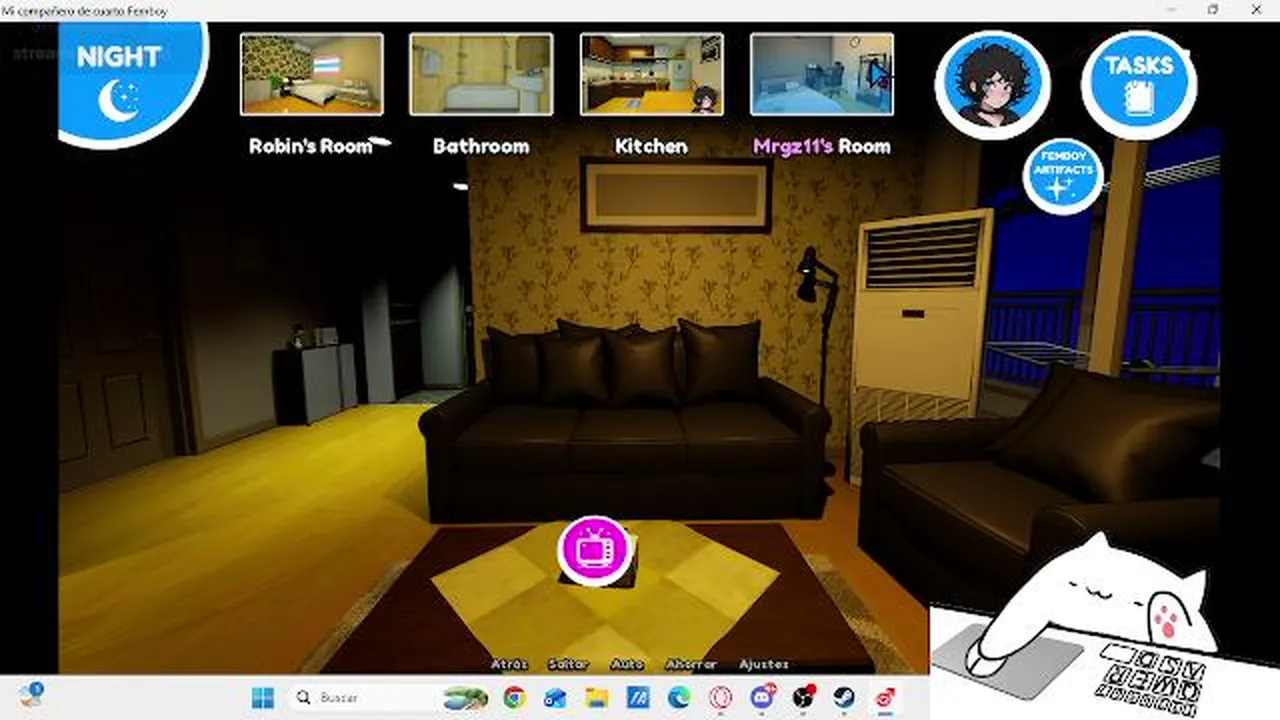The image size is (1280, 720).
Task: Open the Femboy Artifacts sparkle button
Action: pyautogui.click(x=1062, y=176)
